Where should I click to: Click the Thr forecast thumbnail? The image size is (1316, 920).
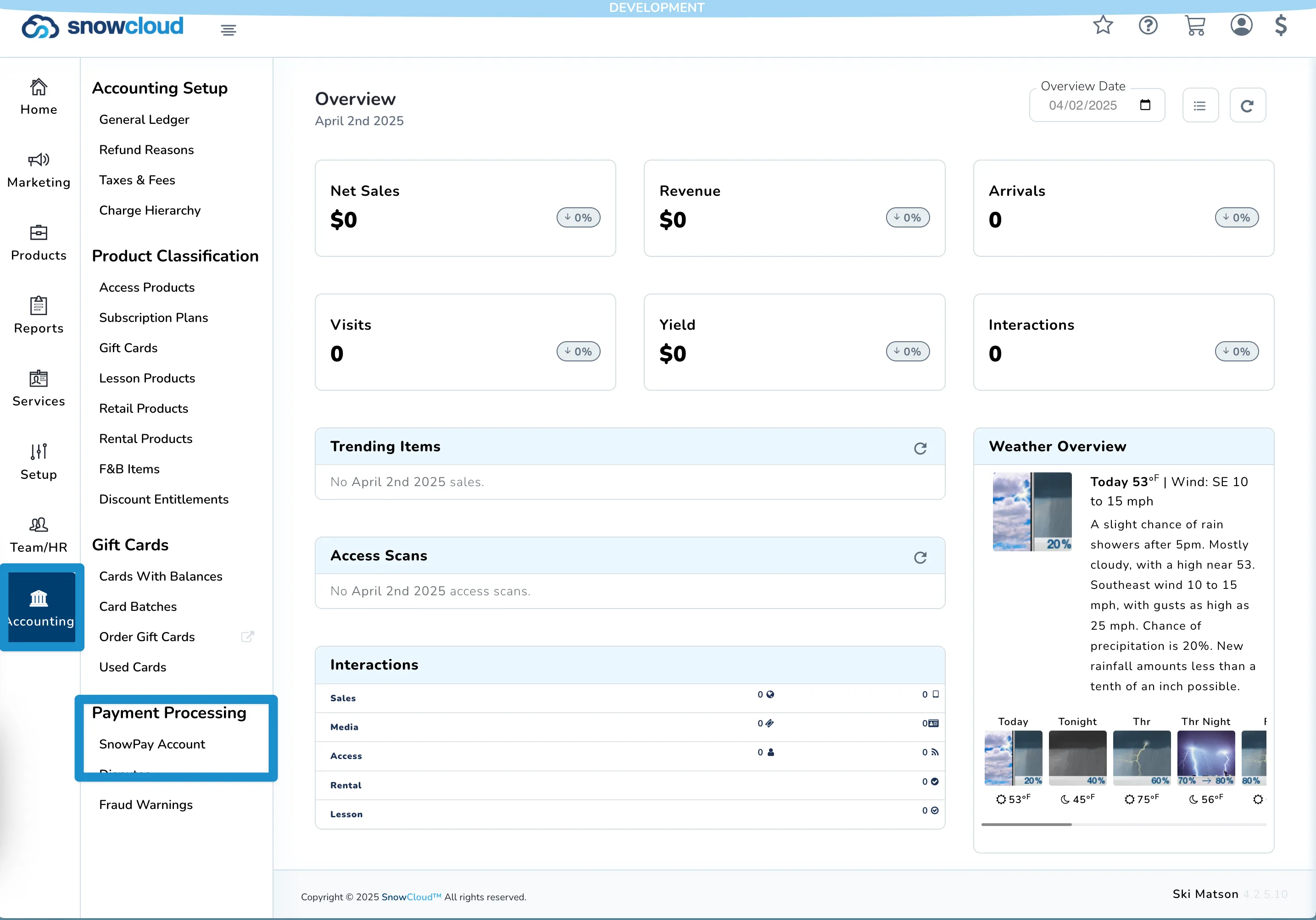[1141, 757]
